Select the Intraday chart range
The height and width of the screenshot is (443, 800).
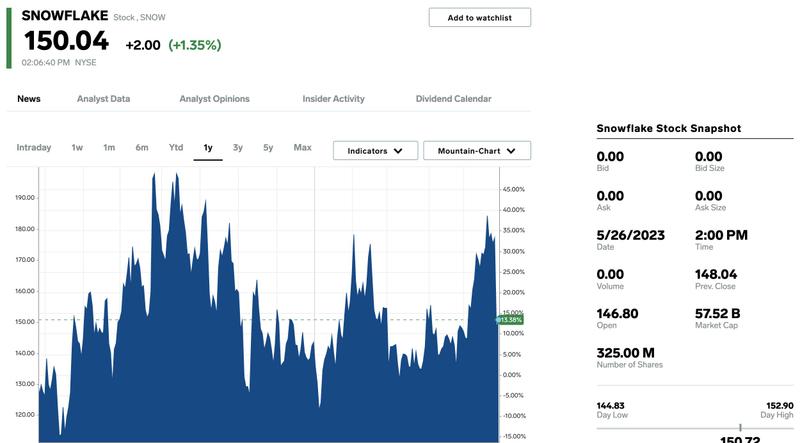pos(34,147)
